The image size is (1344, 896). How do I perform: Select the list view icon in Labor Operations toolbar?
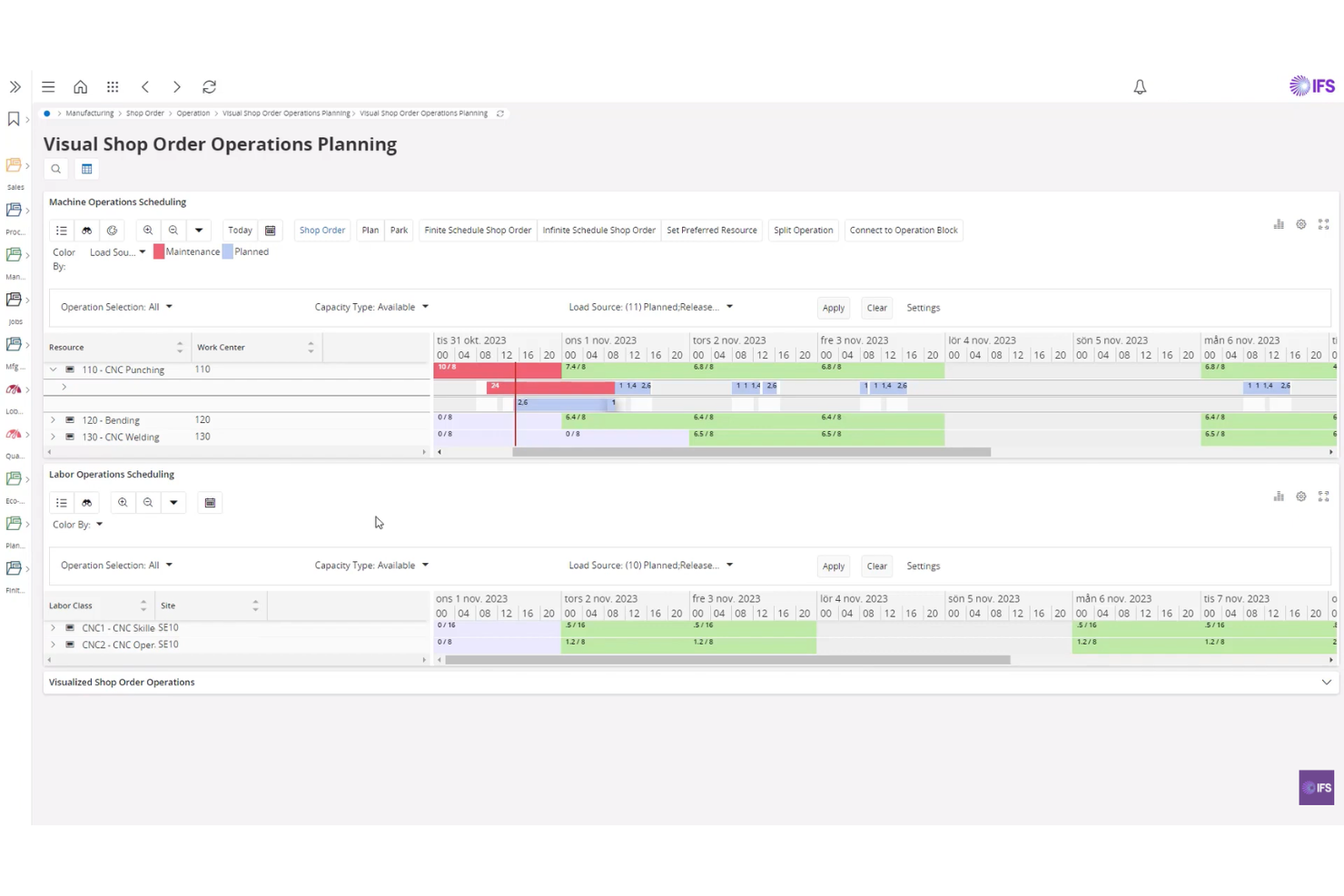click(61, 502)
